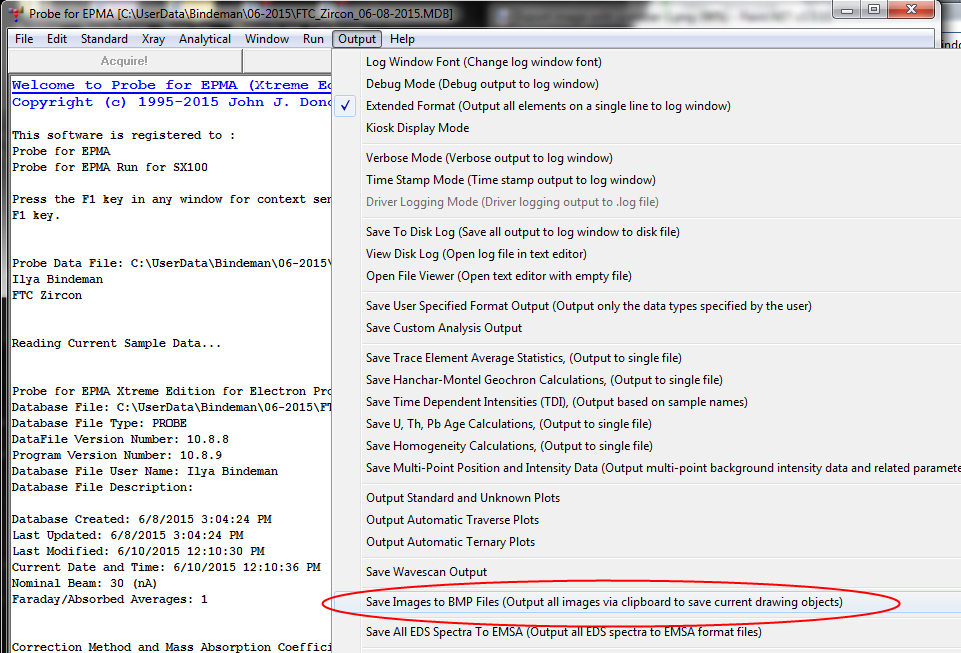Click the Help menu item
Viewport: 961px width, 653px height.
pos(402,39)
